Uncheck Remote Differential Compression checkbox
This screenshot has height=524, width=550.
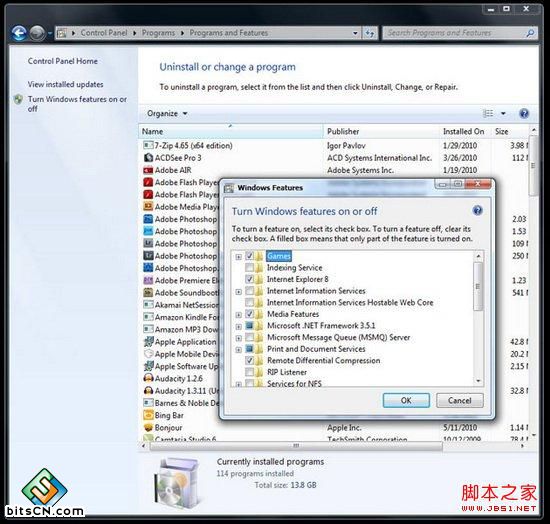pyautogui.click(x=249, y=360)
